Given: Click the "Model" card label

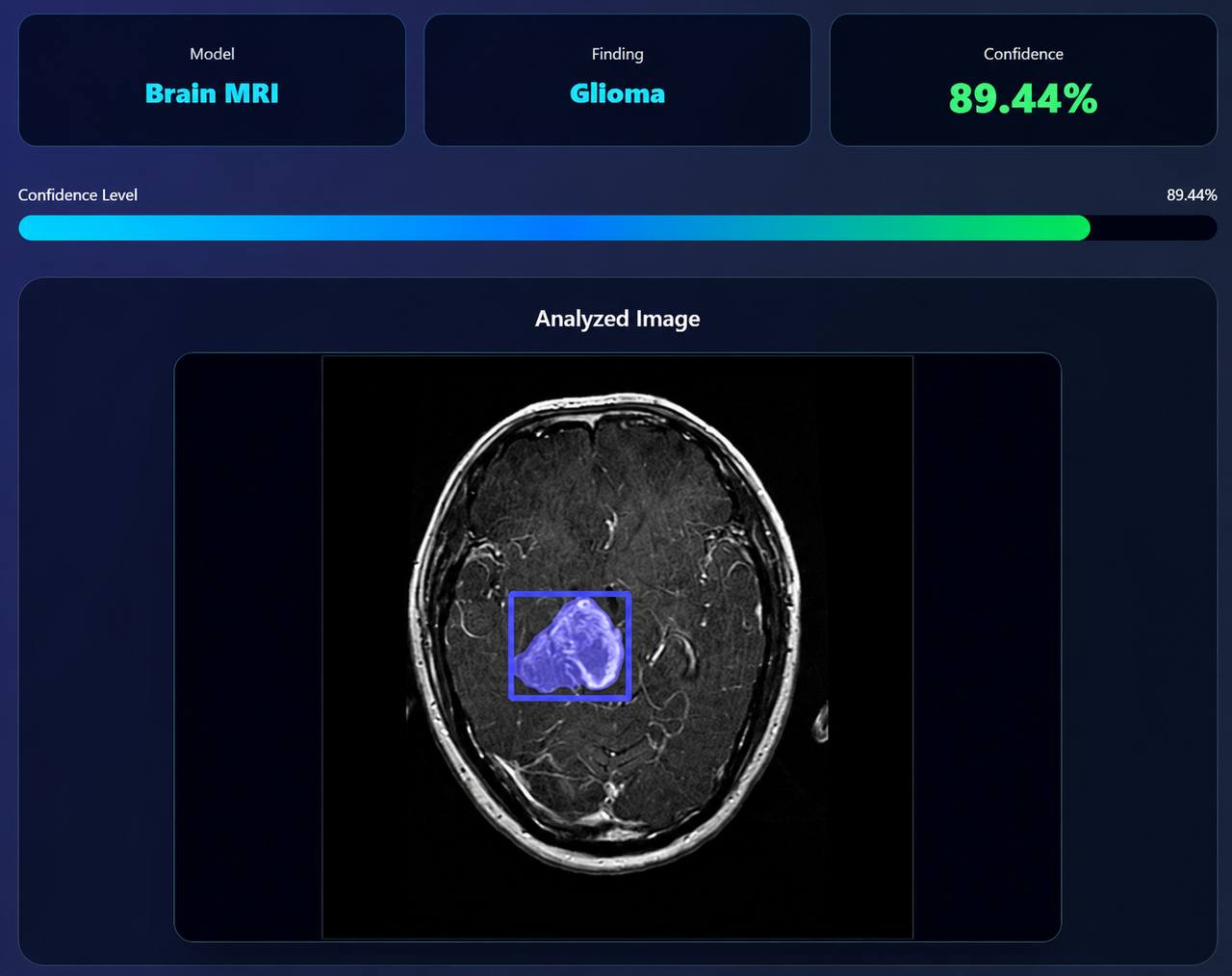Looking at the screenshot, I should pyautogui.click(x=212, y=54).
